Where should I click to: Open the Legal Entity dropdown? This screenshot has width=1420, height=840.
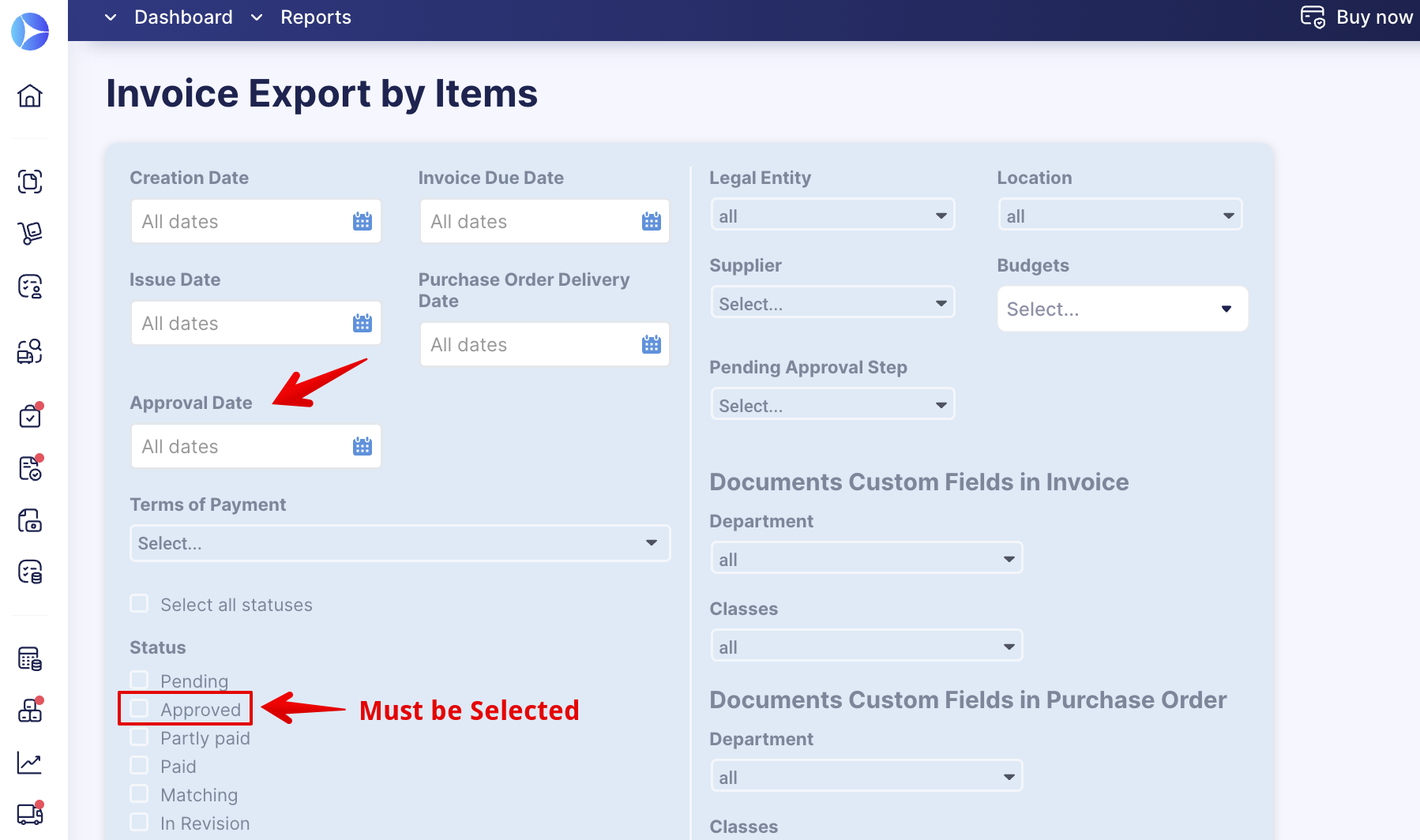point(832,216)
